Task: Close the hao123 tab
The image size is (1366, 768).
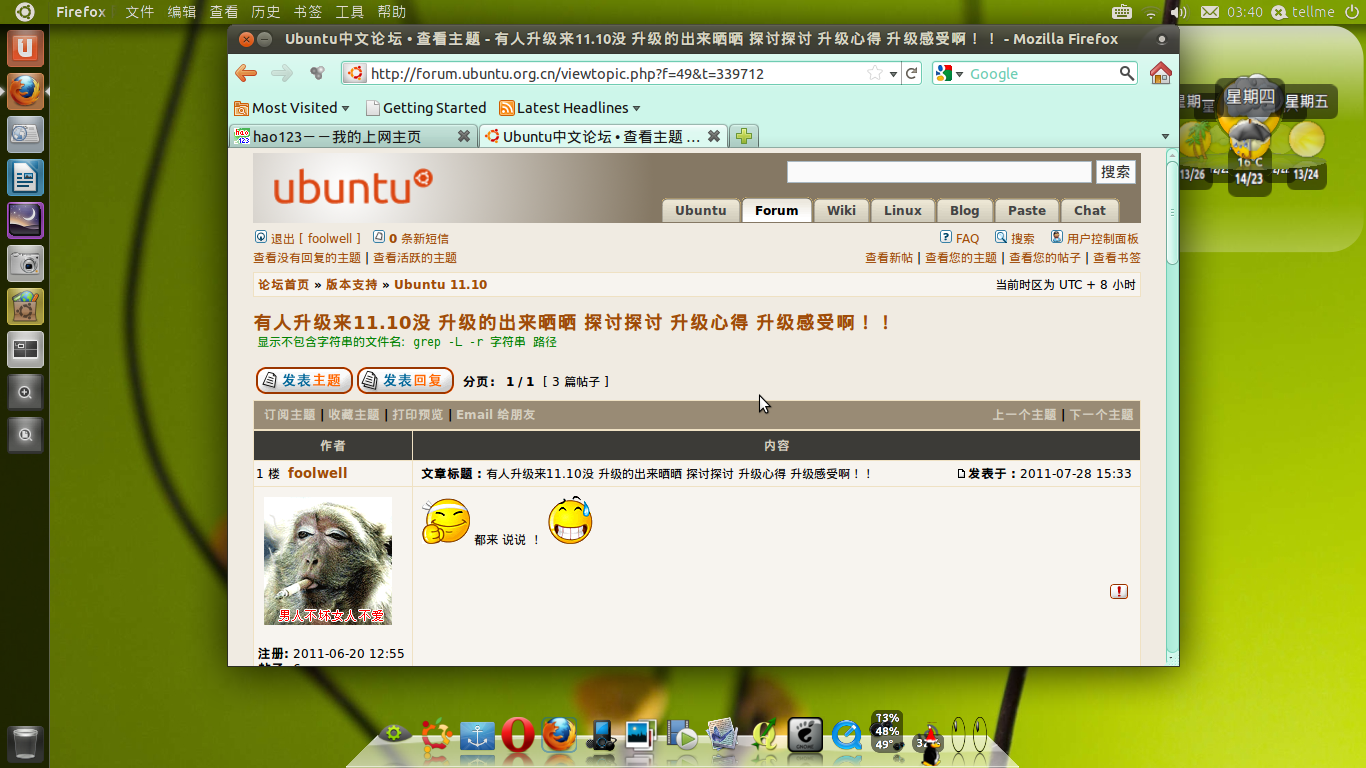Action: pos(464,136)
